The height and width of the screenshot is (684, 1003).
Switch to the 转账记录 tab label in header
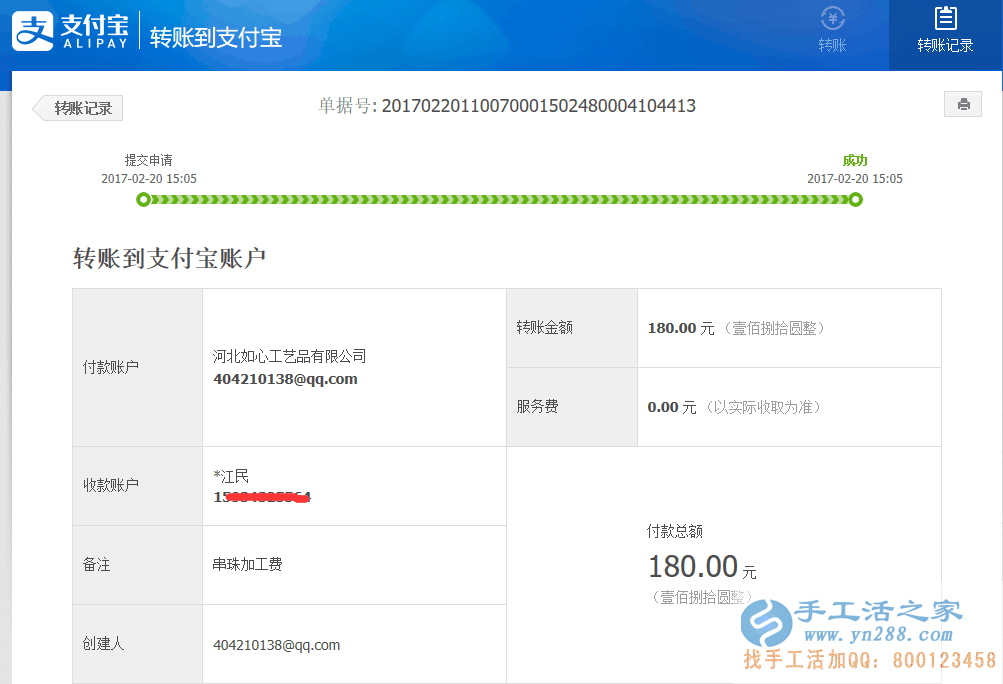pyautogui.click(x=945, y=45)
